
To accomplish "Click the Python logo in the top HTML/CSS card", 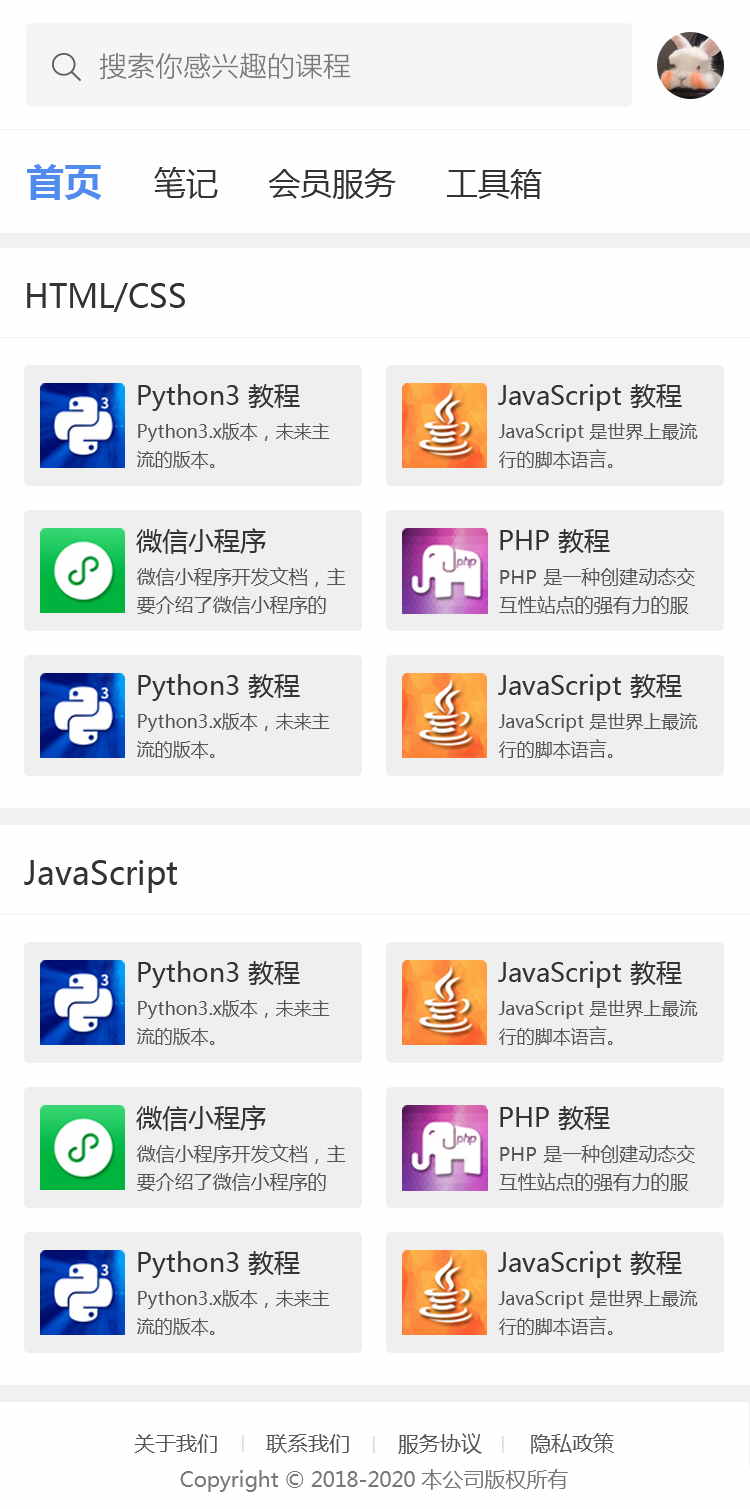I will click(x=82, y=425).
